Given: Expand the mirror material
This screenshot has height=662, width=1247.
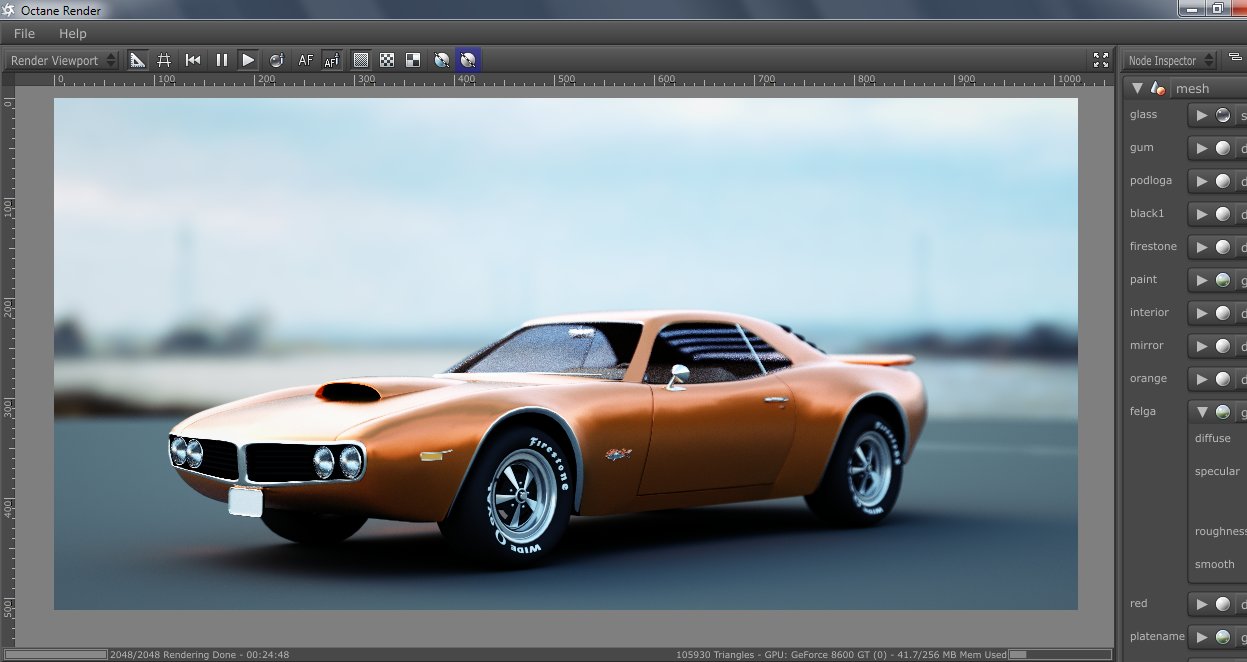Looking at the screenshot, I should point(1201,346).
